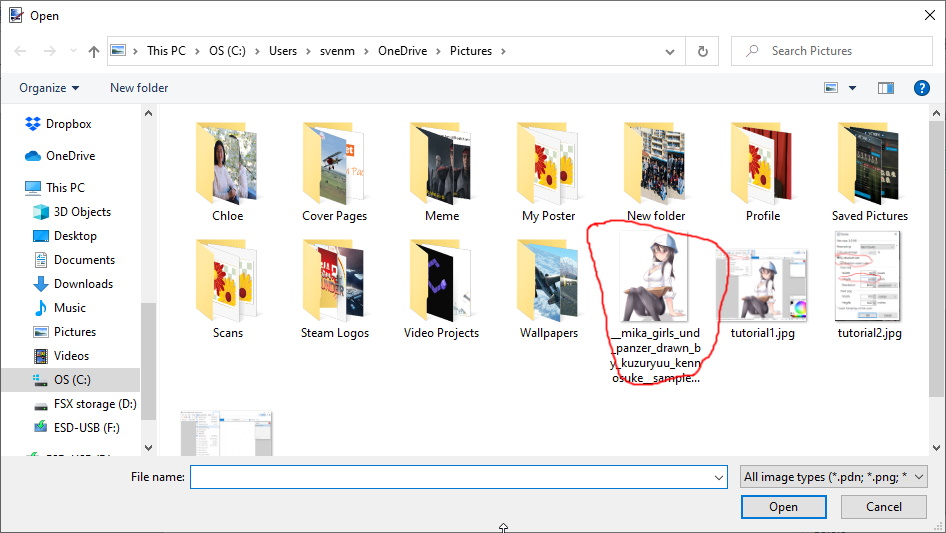Click 'This PC' in the address bar

coord(167,51)
